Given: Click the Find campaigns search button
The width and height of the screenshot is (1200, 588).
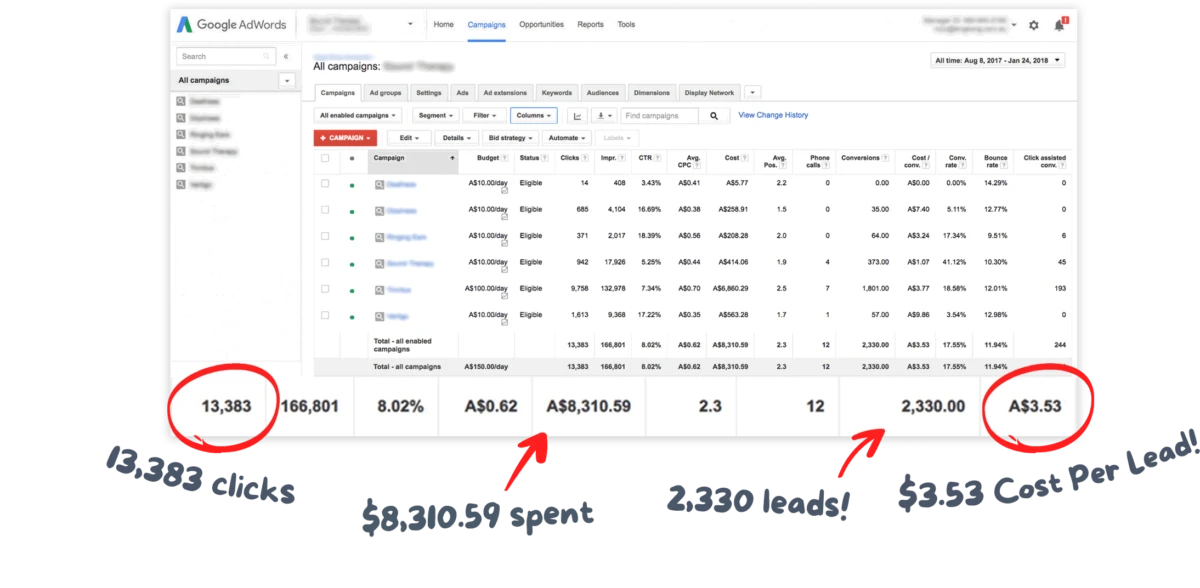Looking at the screenshot, I should tap(714, 116).
